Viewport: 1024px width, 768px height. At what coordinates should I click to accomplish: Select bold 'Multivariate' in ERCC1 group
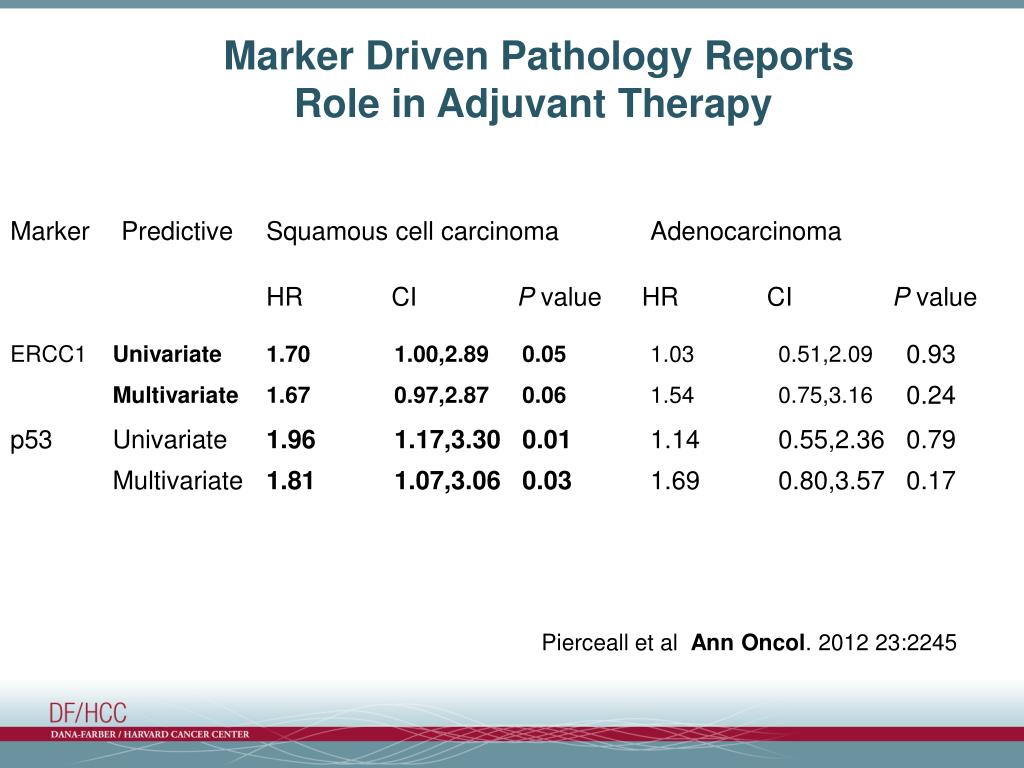[x=176, y=395]
